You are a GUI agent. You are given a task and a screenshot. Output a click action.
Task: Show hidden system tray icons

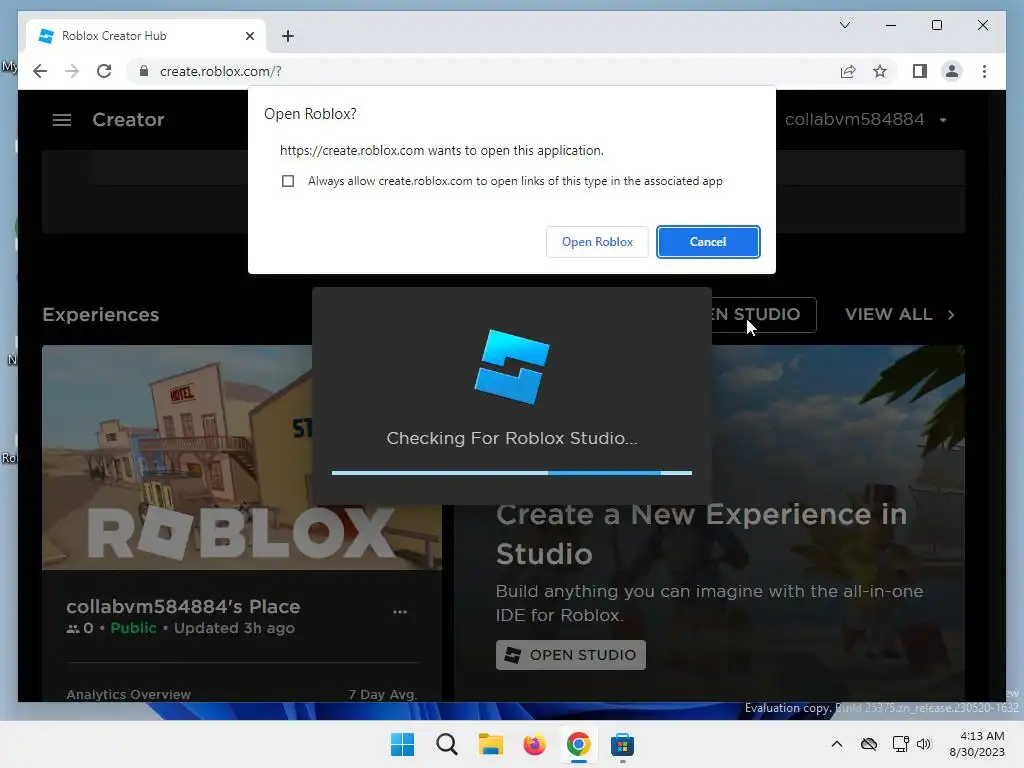(837, 744)
